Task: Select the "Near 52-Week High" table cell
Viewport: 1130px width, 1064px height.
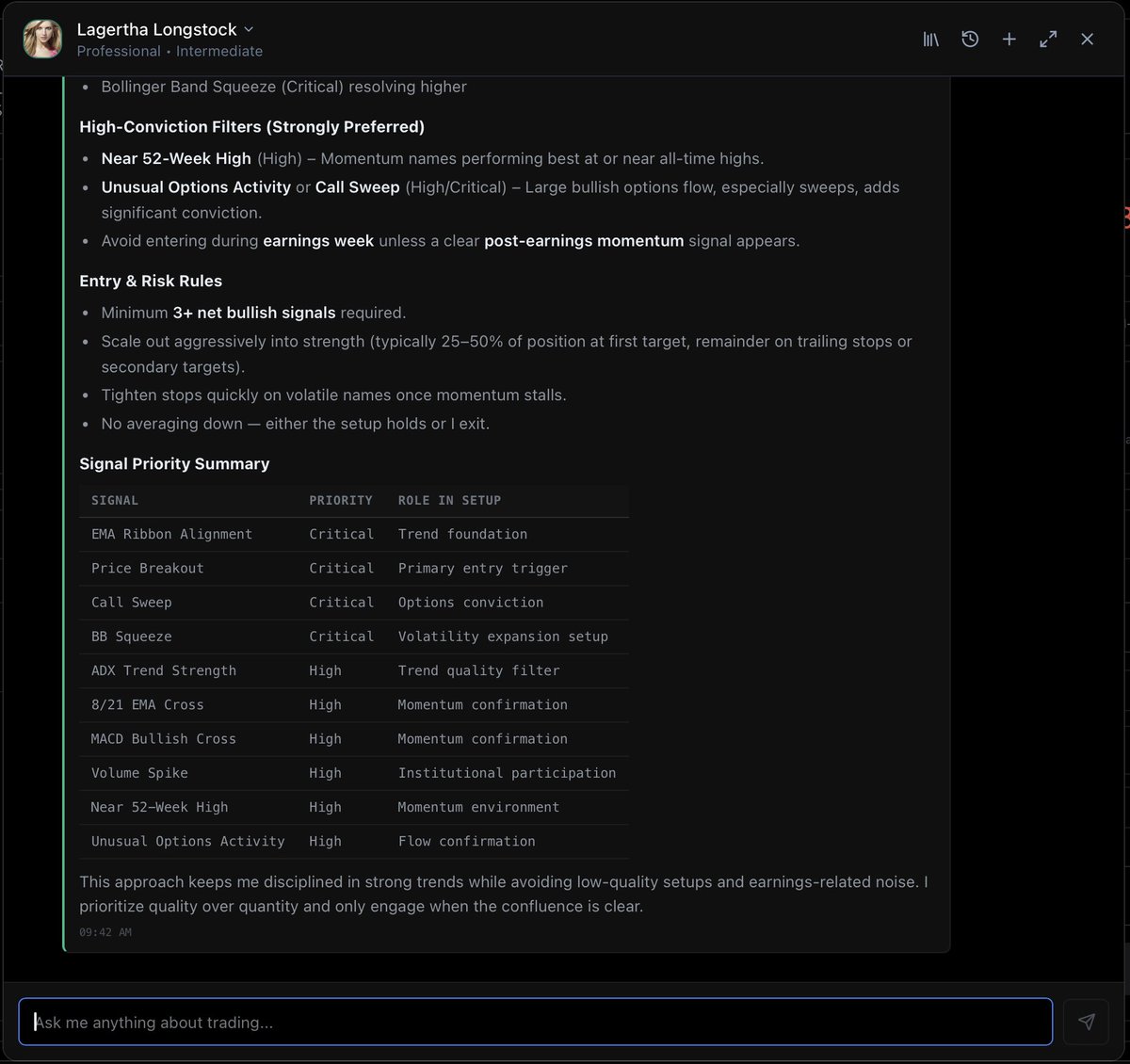Action: pyautogui.click(x=159, y=807)
